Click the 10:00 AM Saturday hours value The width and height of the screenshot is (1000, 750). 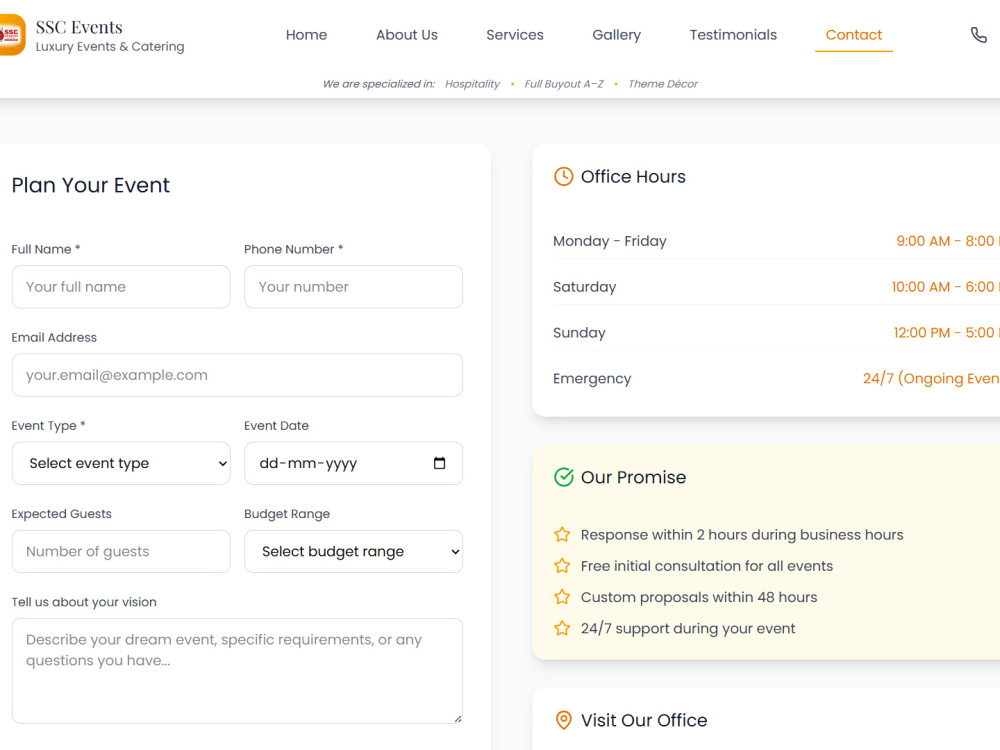pyautogui.click(x=945, y=287)
